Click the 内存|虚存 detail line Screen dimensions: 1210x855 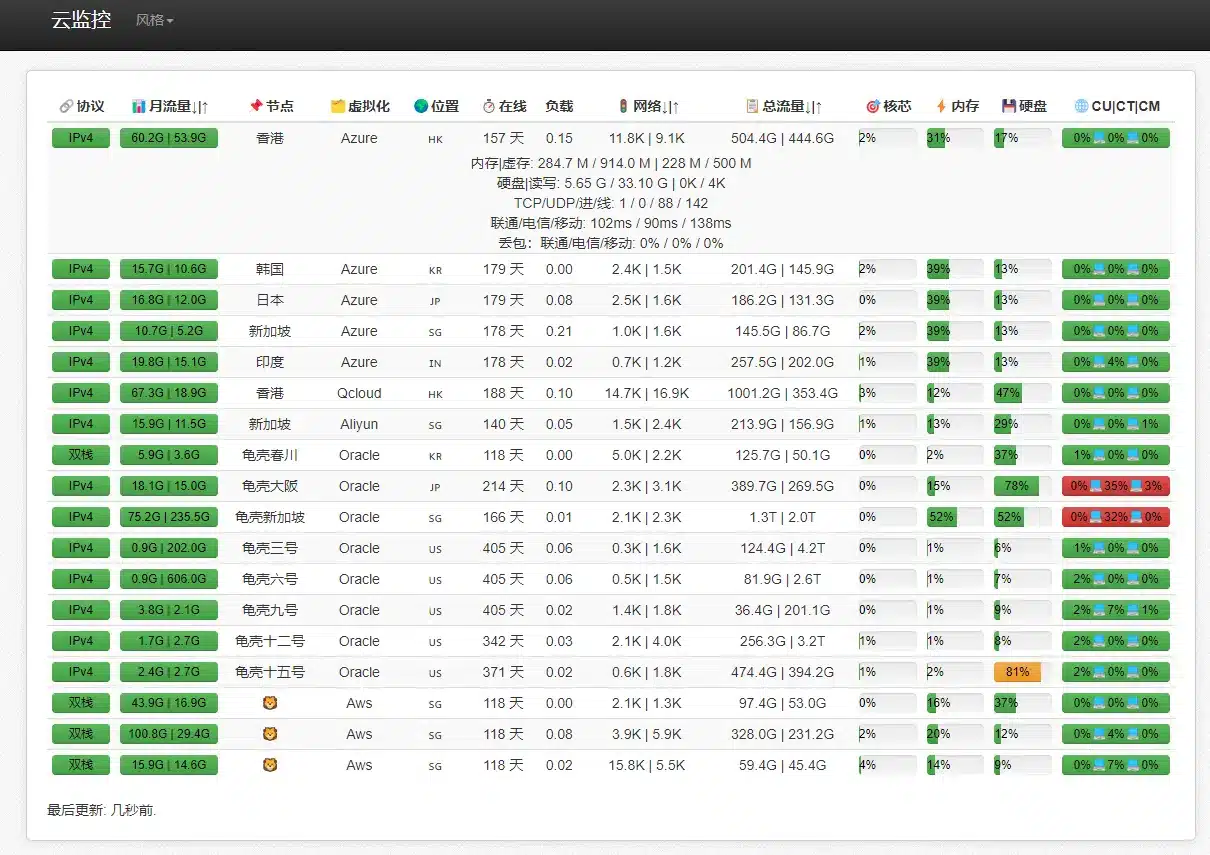pos(610,163)
